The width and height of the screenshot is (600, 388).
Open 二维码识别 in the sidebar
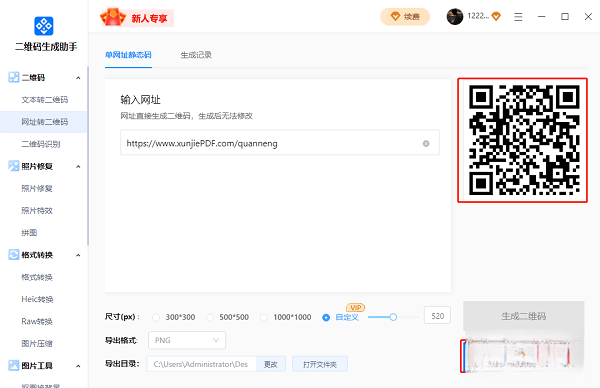tap(41, 144)
